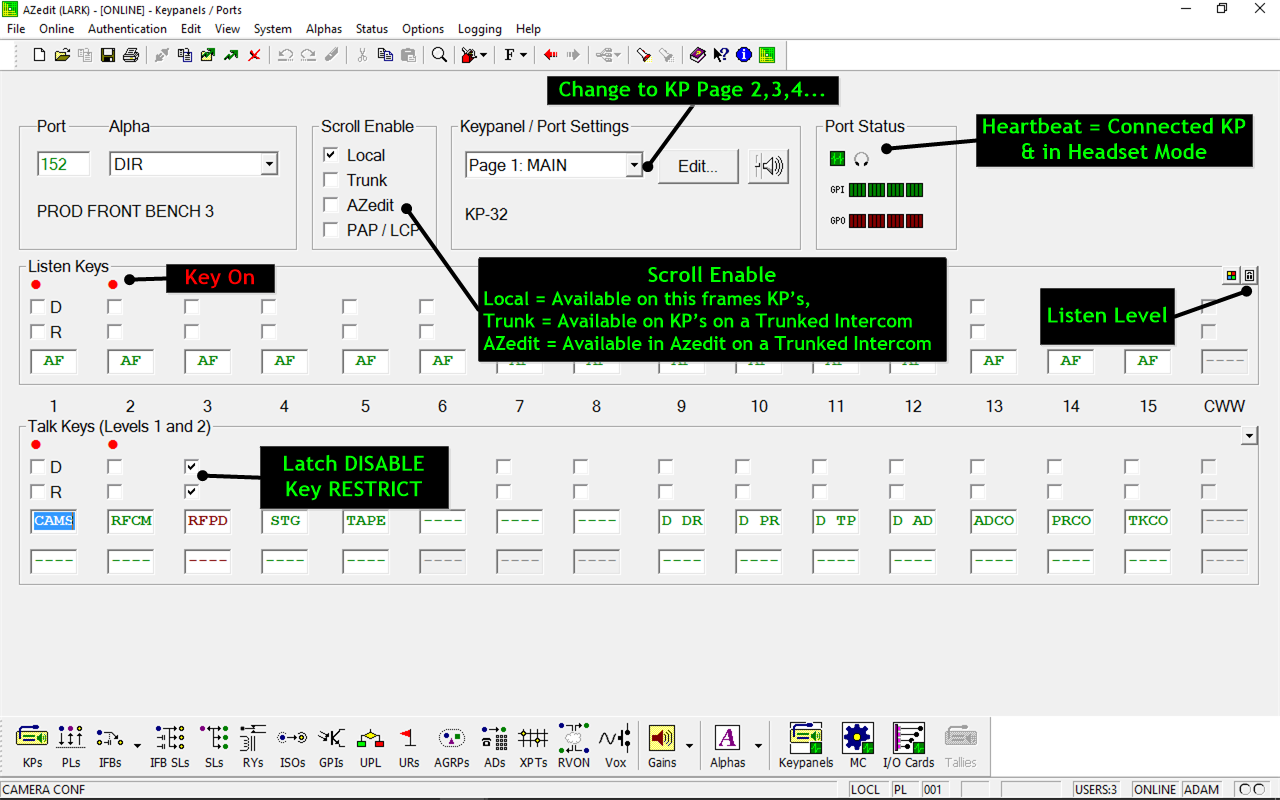The width and height of the screenshot is (1280, 800).
Task: Enable the Trunk scroll checkbox
Action: click(330, 180)
